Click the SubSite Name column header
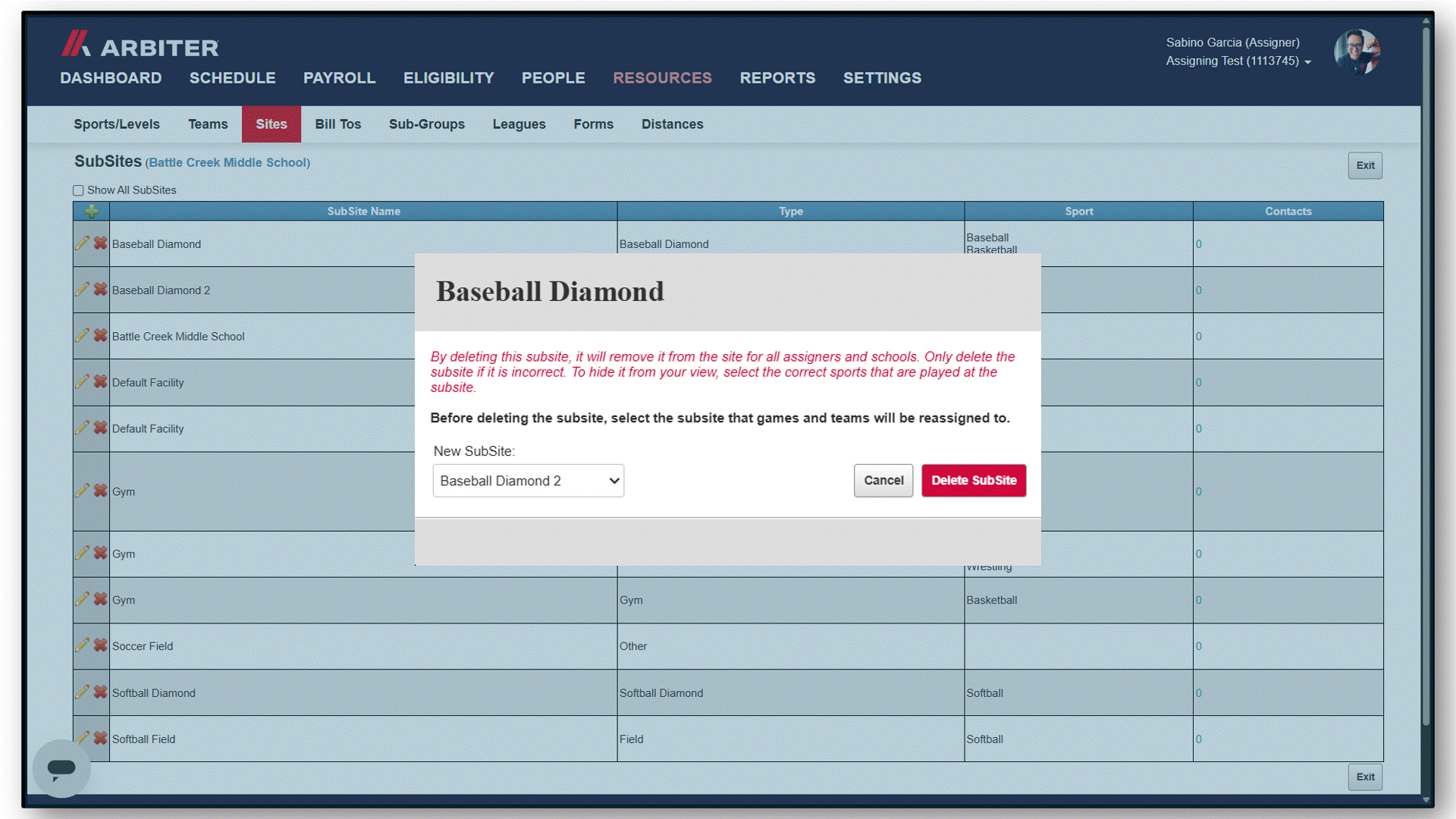The width and height of the screenshot is (1456, 819). tap(364, 212)
